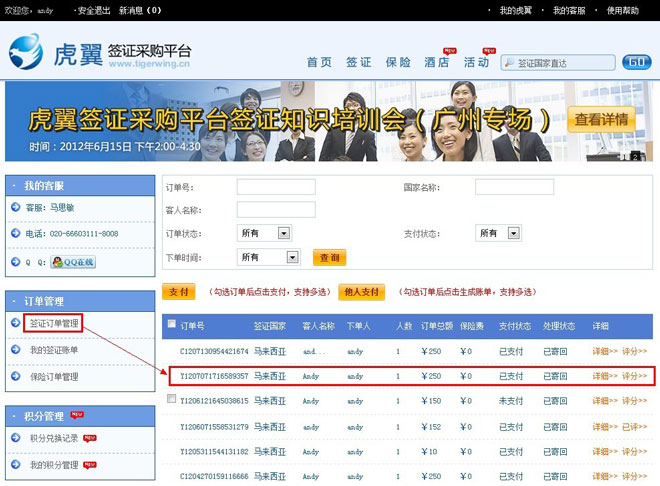Screen dimensions: 660x486
Task: Click the arrow icon beside 客服: 马思敏
Action: tap(16, 207)
